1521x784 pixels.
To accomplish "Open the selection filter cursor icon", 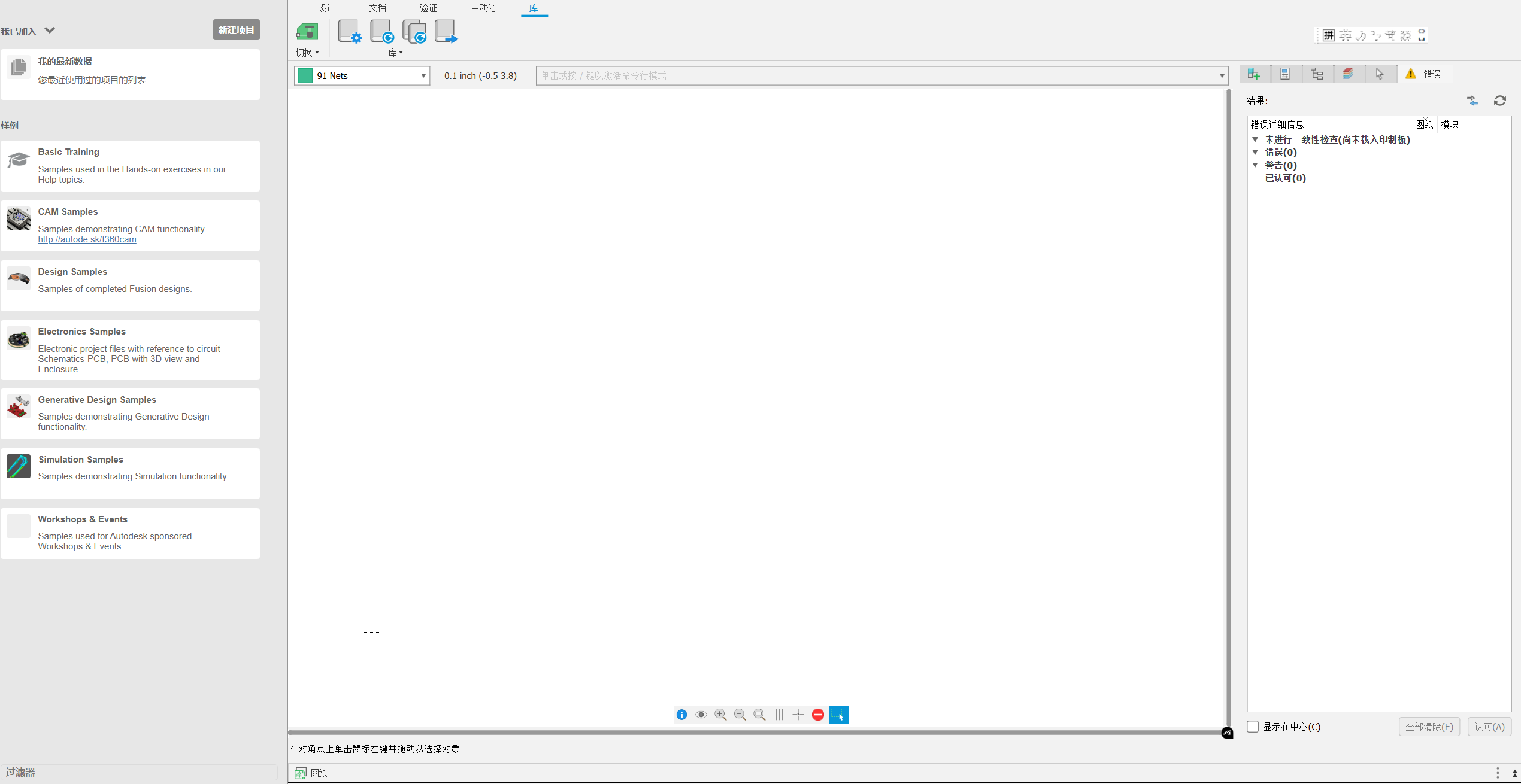I will tap(1380, 74).
